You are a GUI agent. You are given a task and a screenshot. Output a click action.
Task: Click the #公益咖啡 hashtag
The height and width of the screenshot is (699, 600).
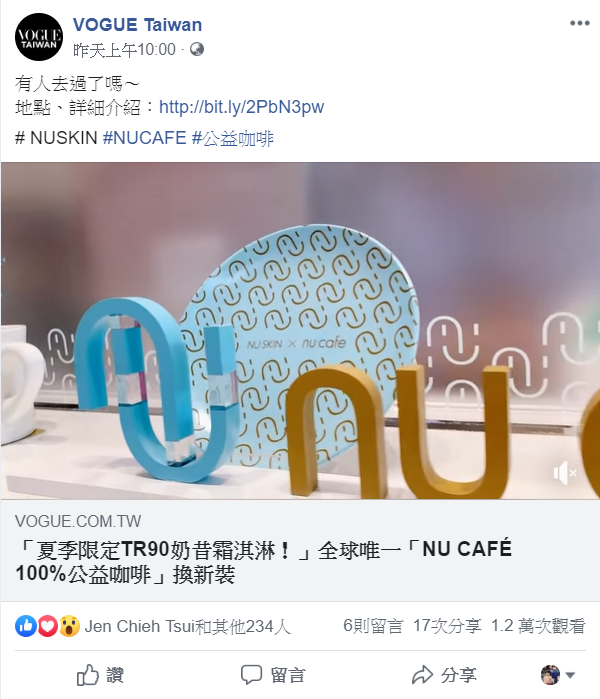pyautogui.click(x=233, y=138)
